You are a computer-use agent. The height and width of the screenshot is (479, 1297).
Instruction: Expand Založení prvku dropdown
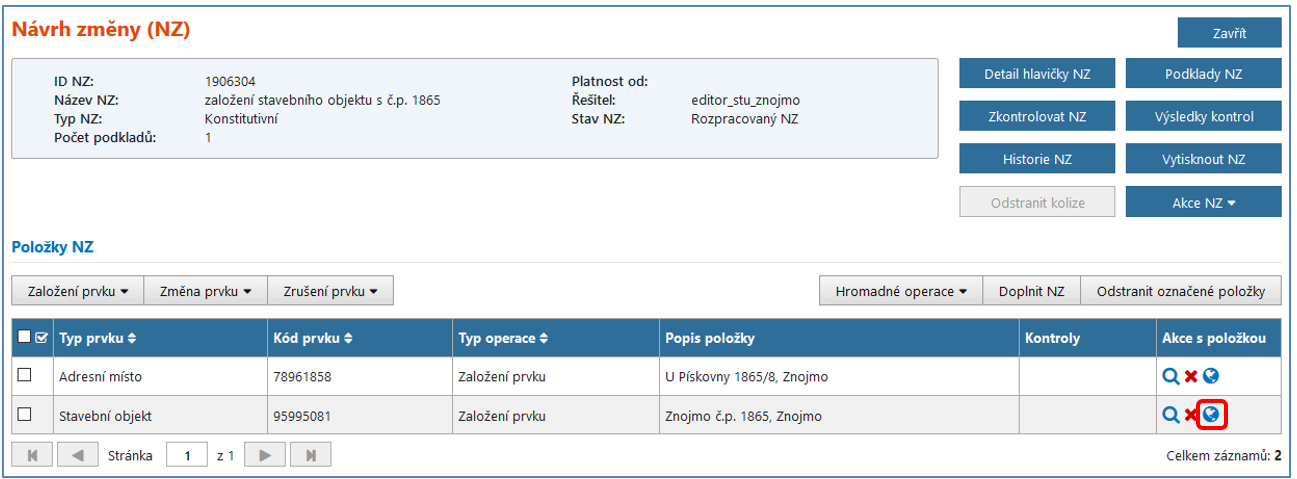click(78, 292)
